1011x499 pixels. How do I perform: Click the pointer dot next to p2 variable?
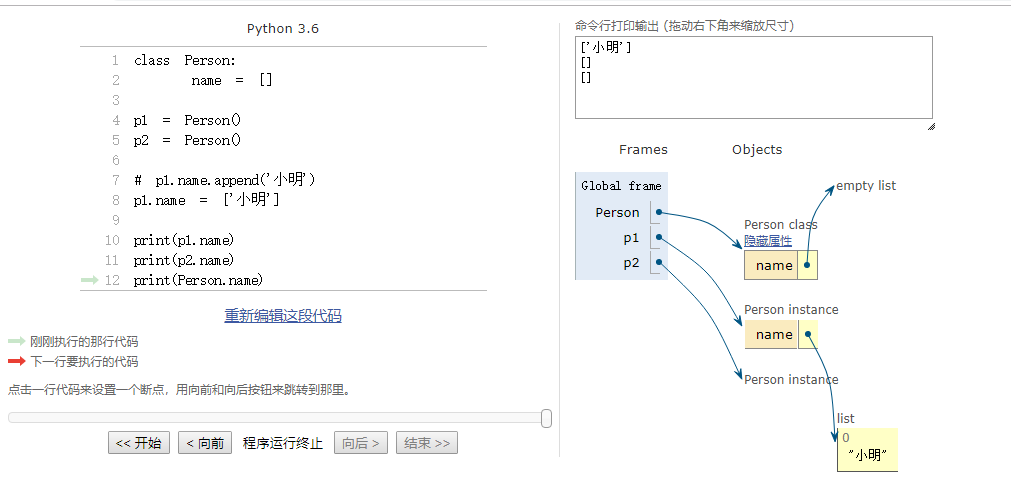pos(658,262)
